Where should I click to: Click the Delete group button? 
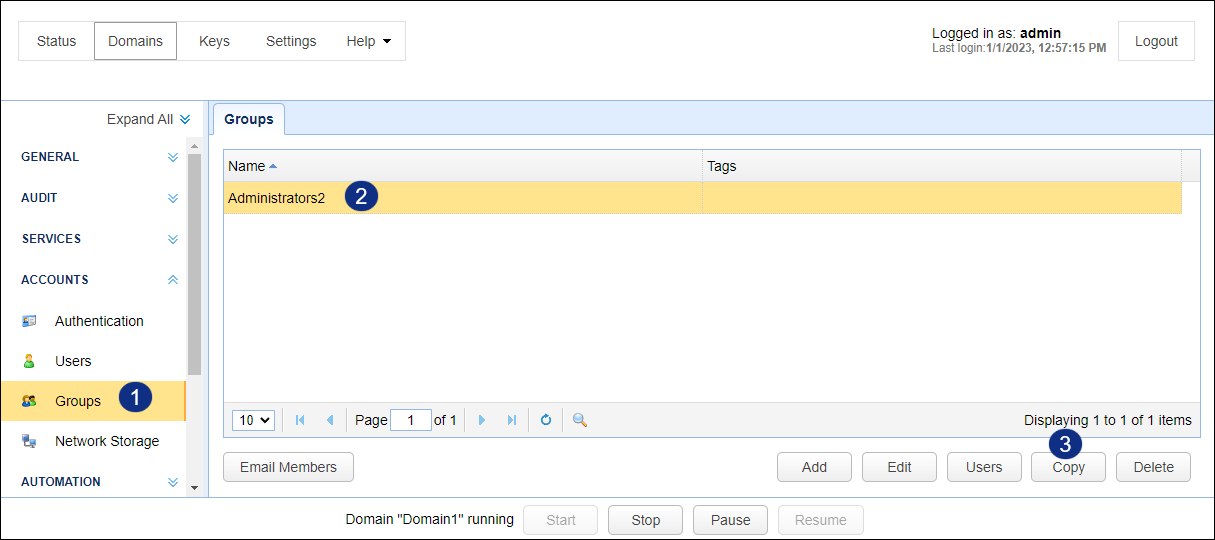[x=1154, y=467]
